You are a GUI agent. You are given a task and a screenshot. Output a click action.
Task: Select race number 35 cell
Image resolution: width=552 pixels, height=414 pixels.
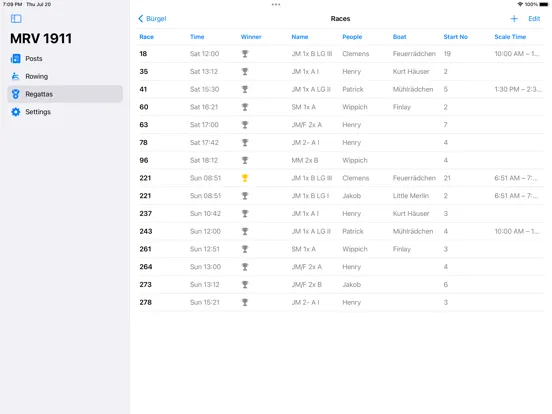click(x=144, y=71)
